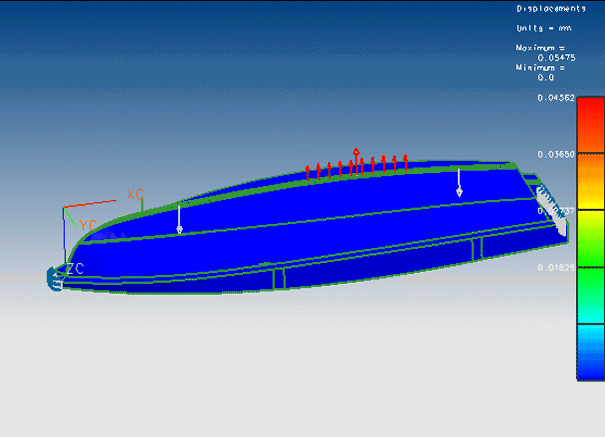This screenshot has width=605, height=437.
Task: Click the XC axis label
Action: [135, 194]
